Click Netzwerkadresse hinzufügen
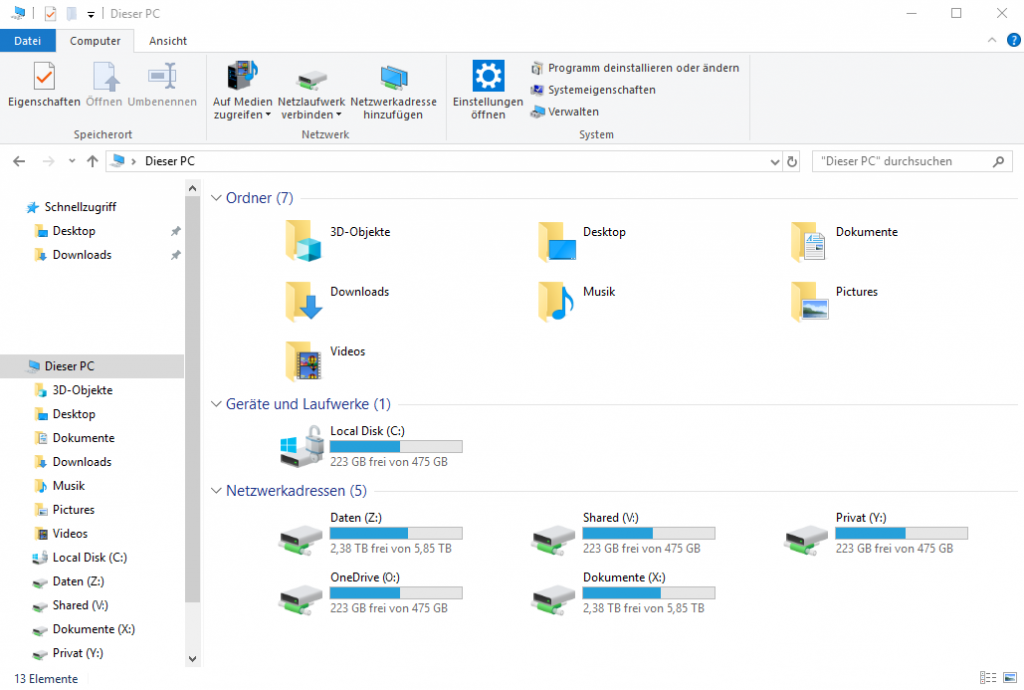This screenshot has width=1024, height=690. point(393,90)
